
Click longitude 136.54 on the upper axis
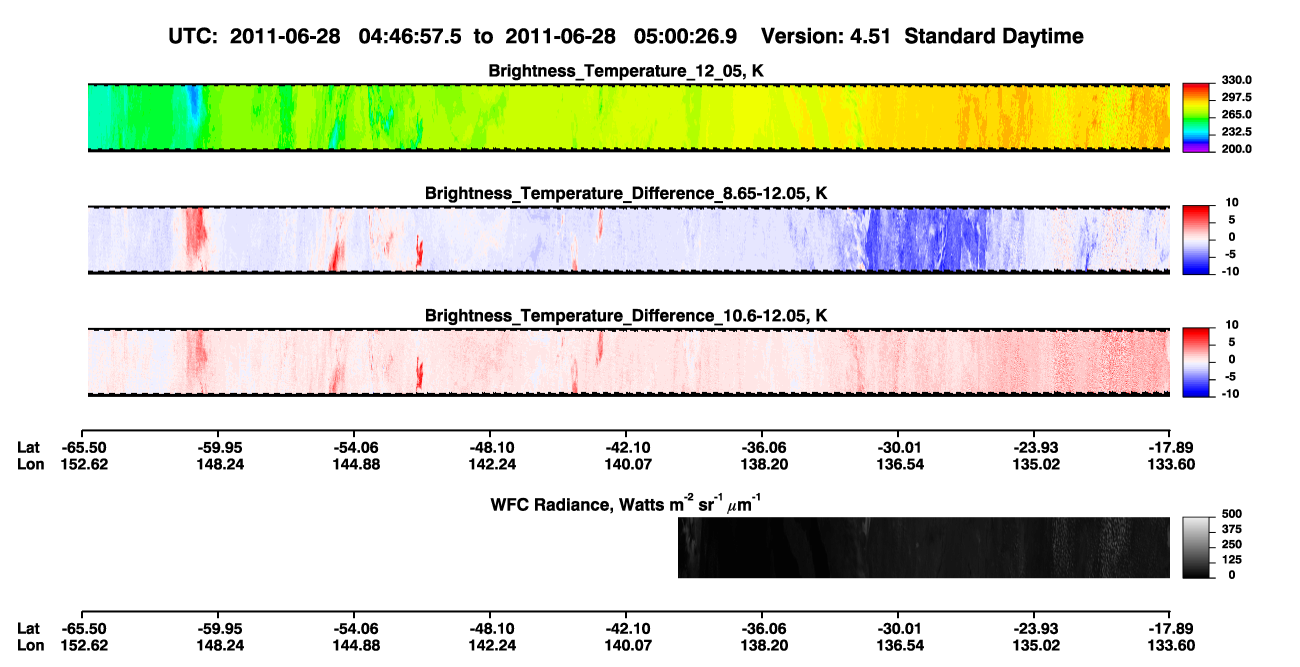898,464
